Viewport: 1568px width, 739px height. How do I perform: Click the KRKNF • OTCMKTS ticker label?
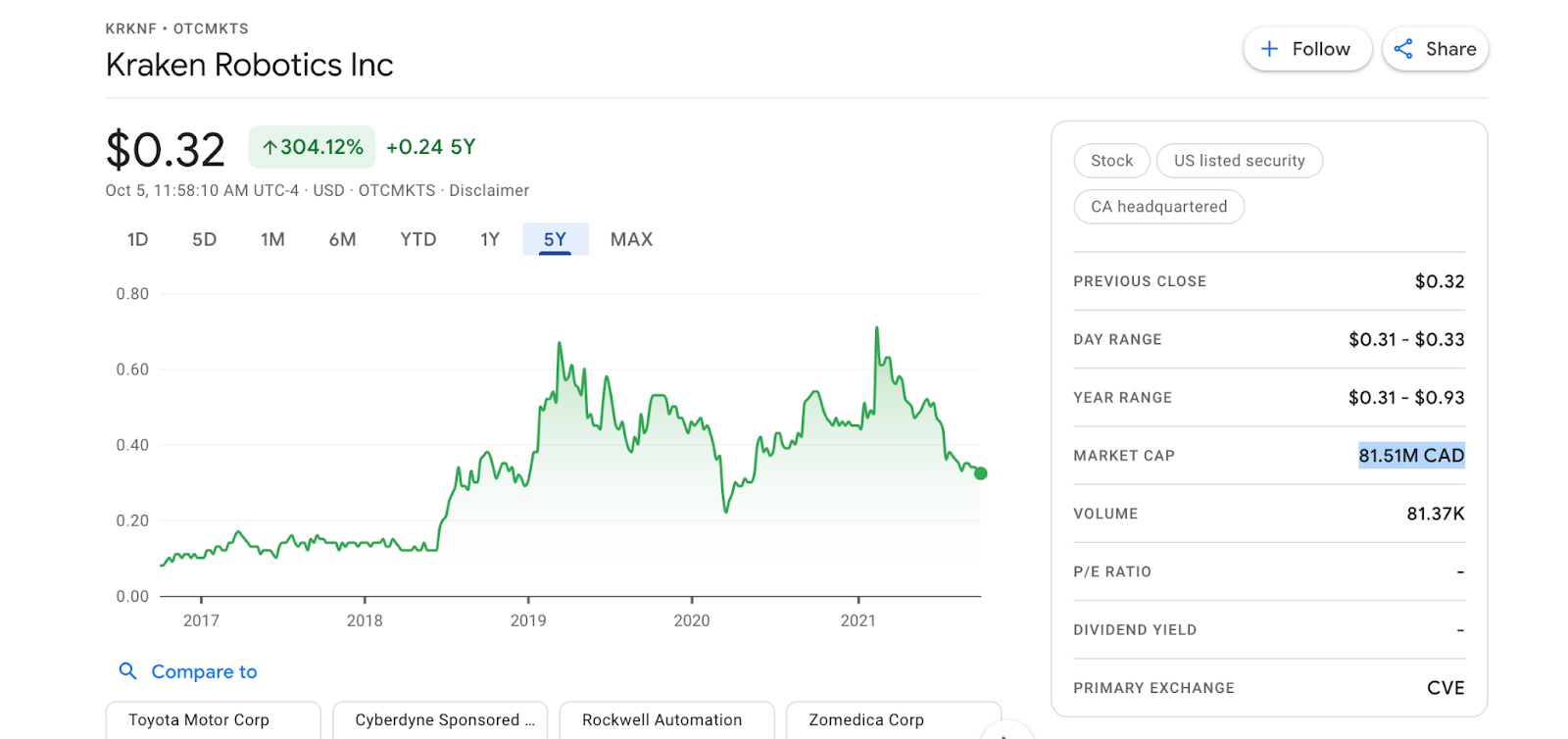(177, 28)
